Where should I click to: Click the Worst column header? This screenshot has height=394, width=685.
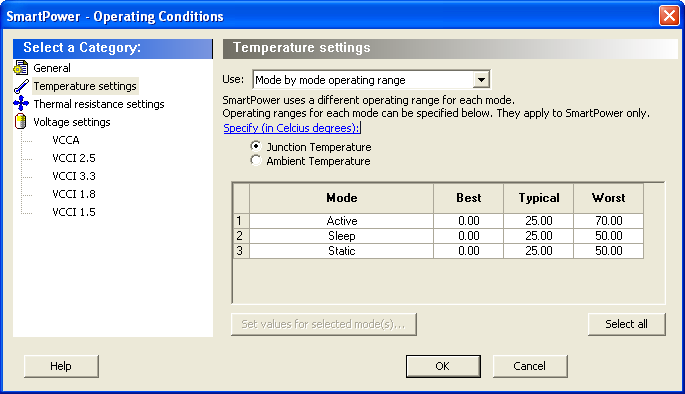(x=609, y=198)
